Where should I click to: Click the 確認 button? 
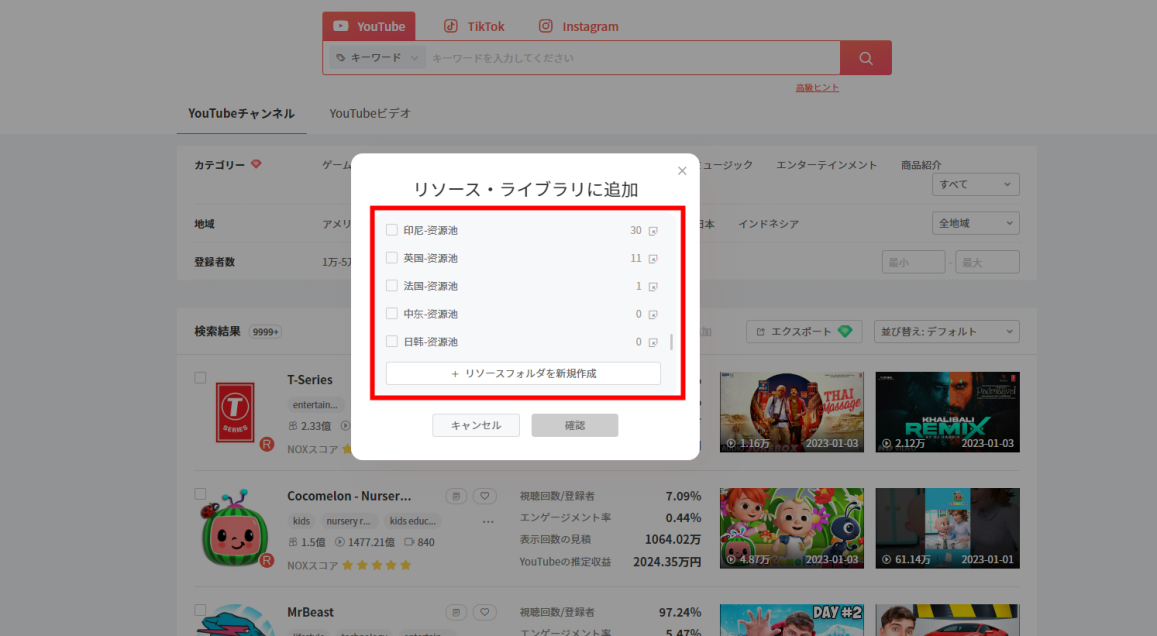point(575,425)
